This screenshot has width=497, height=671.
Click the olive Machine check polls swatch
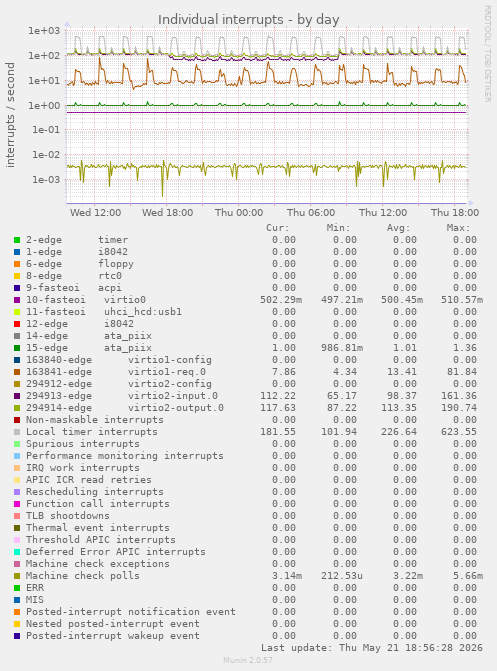pos(17,576)
